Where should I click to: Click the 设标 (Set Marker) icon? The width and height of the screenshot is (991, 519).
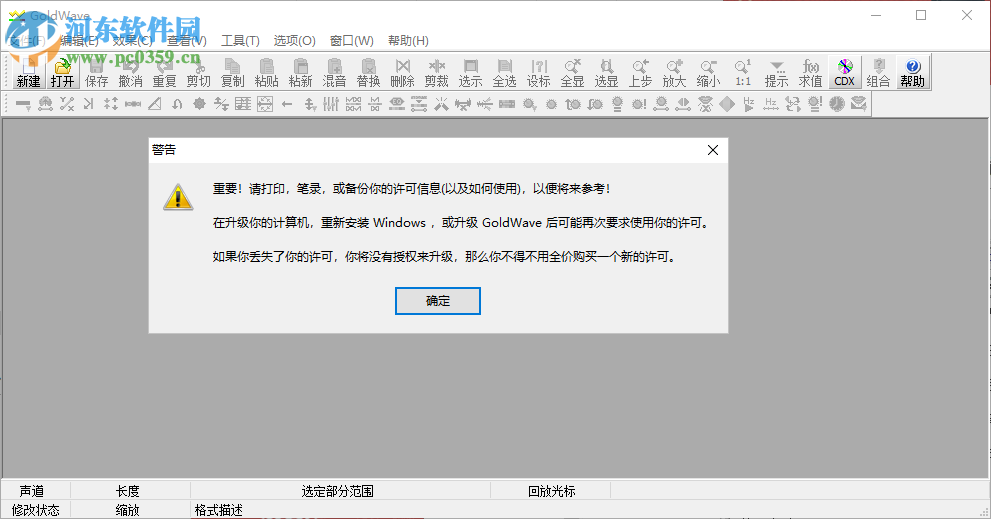(x=538, y=72)
